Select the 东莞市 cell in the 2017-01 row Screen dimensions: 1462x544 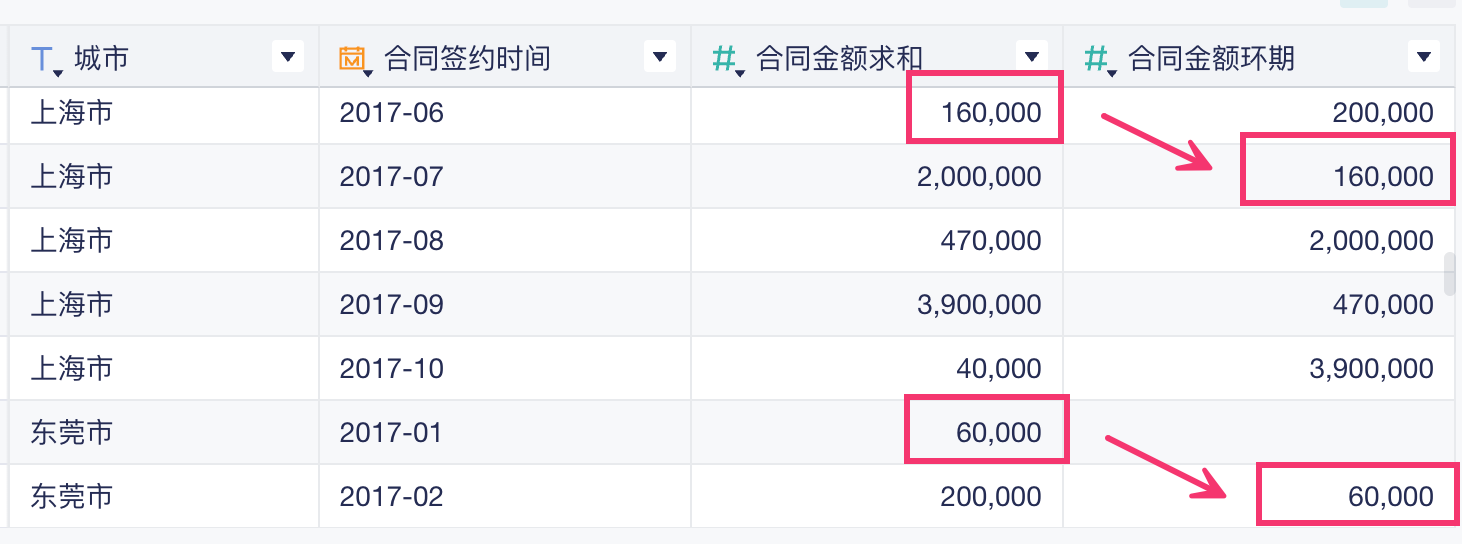click(72, 433)
